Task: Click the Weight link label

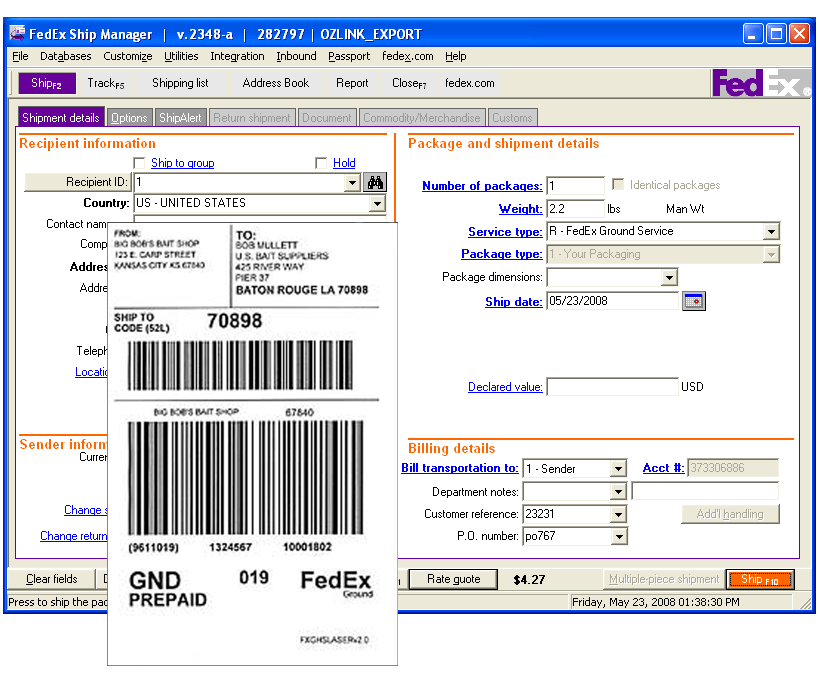Action: (520, 209)
